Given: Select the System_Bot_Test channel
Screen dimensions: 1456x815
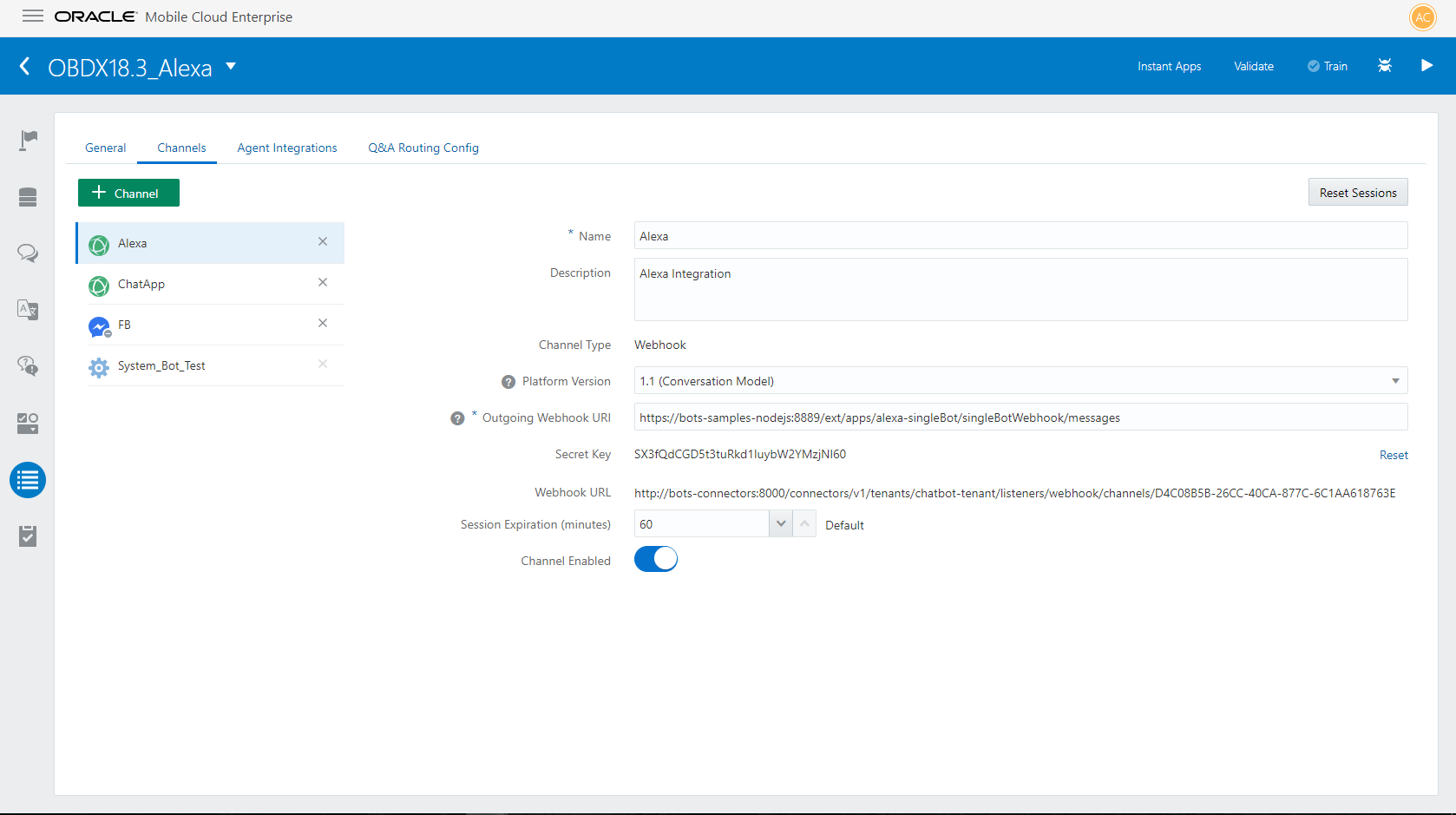Looking at the screenshot, I should tap(211, 365).
